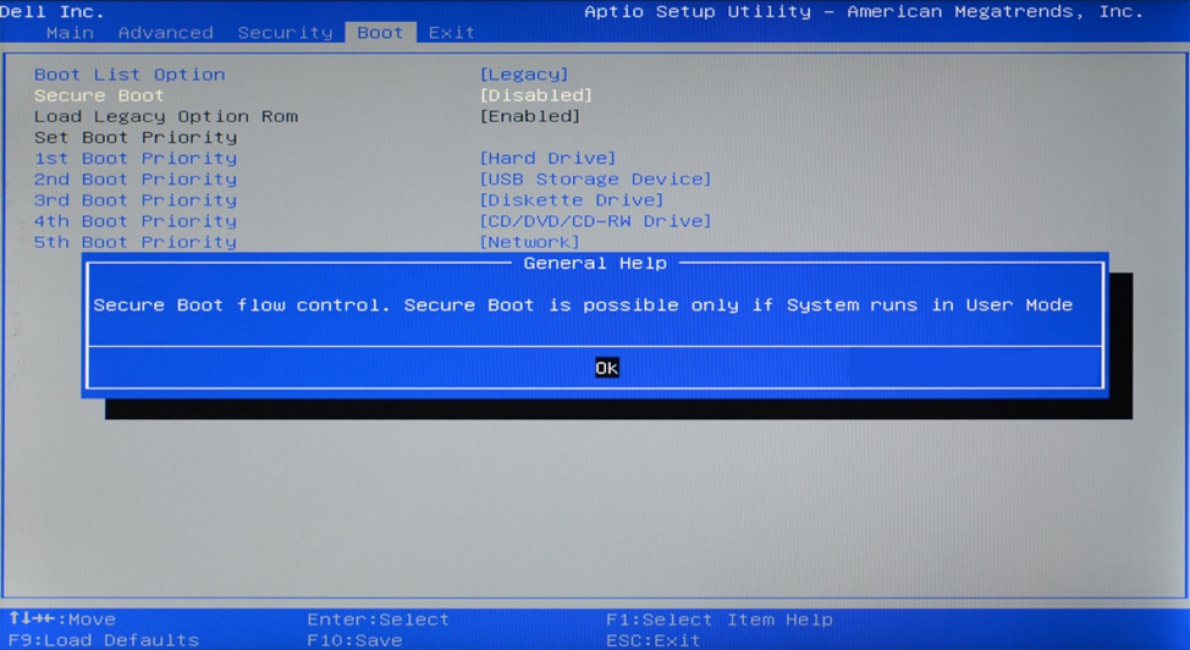The width and height of the screenshot is (1190, 650).
Task: Toggle the Secure Boot [Disabled] value
Action: click(x=536, y=96)
